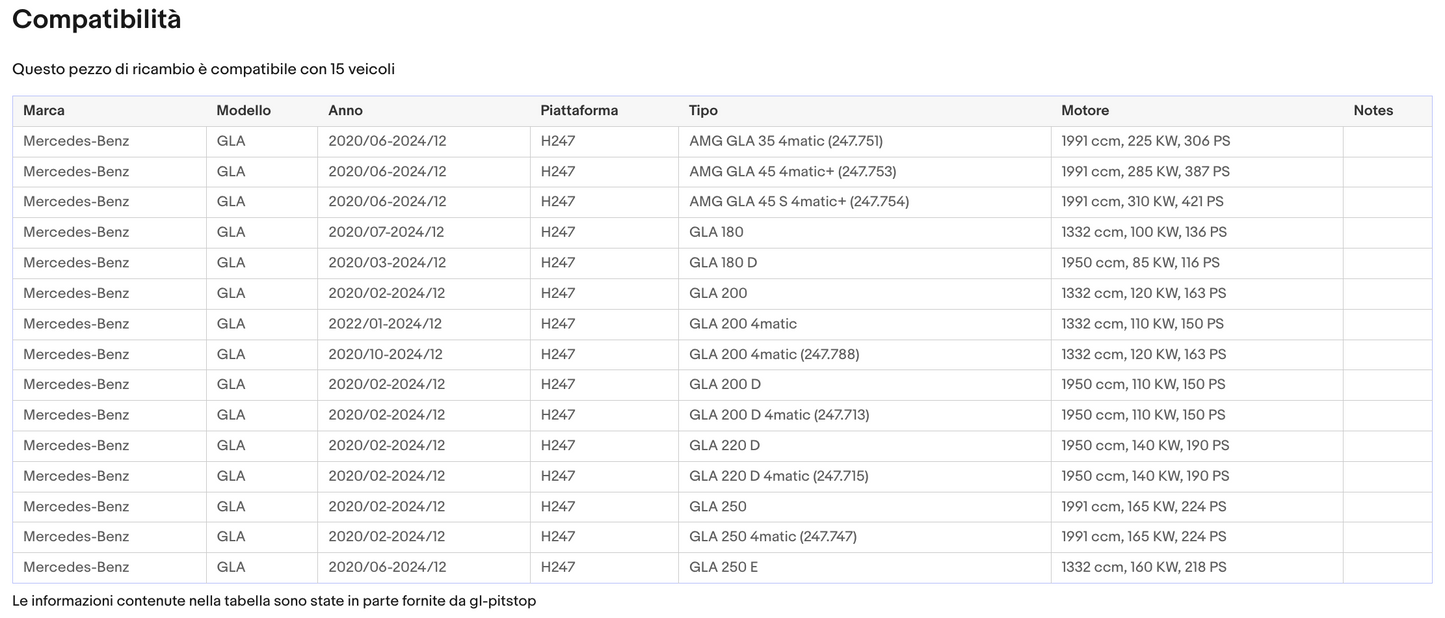The image size is (1445, 618).
Task: Click the Motore column header
Action: click(x=1085, y=111)
